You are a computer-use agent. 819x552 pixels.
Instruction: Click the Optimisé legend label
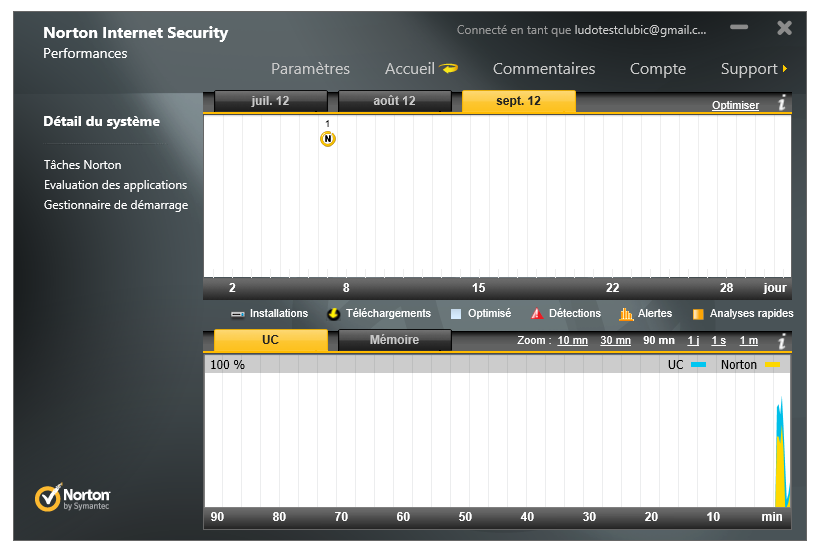pos(489,313)
